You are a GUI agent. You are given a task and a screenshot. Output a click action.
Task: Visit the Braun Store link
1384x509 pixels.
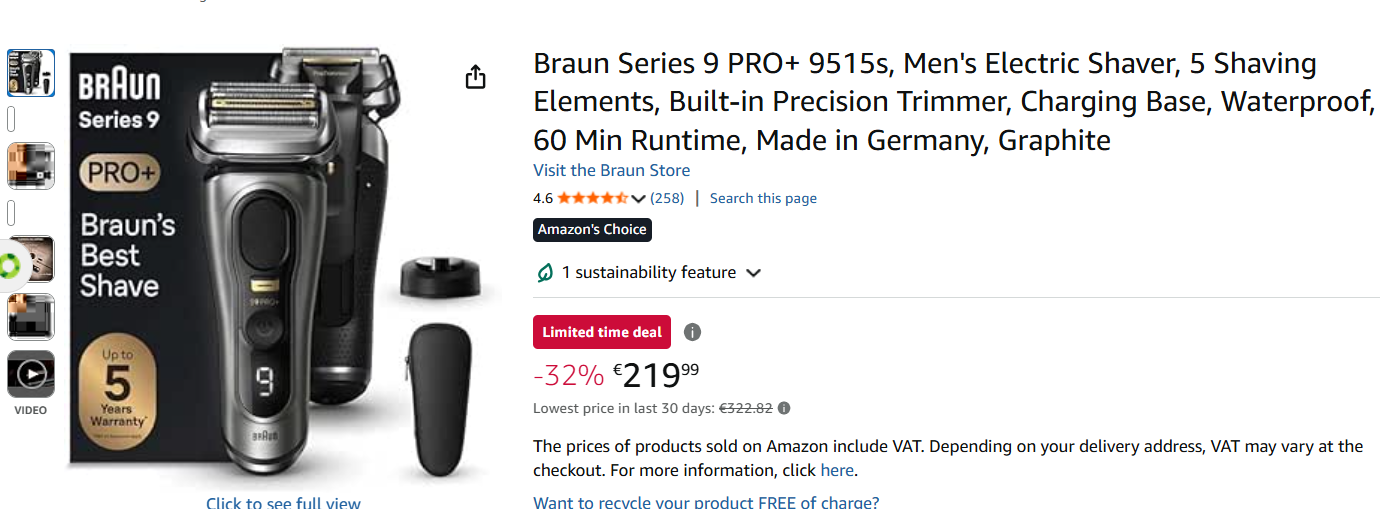pyautogui.click(x=611, y=170)
